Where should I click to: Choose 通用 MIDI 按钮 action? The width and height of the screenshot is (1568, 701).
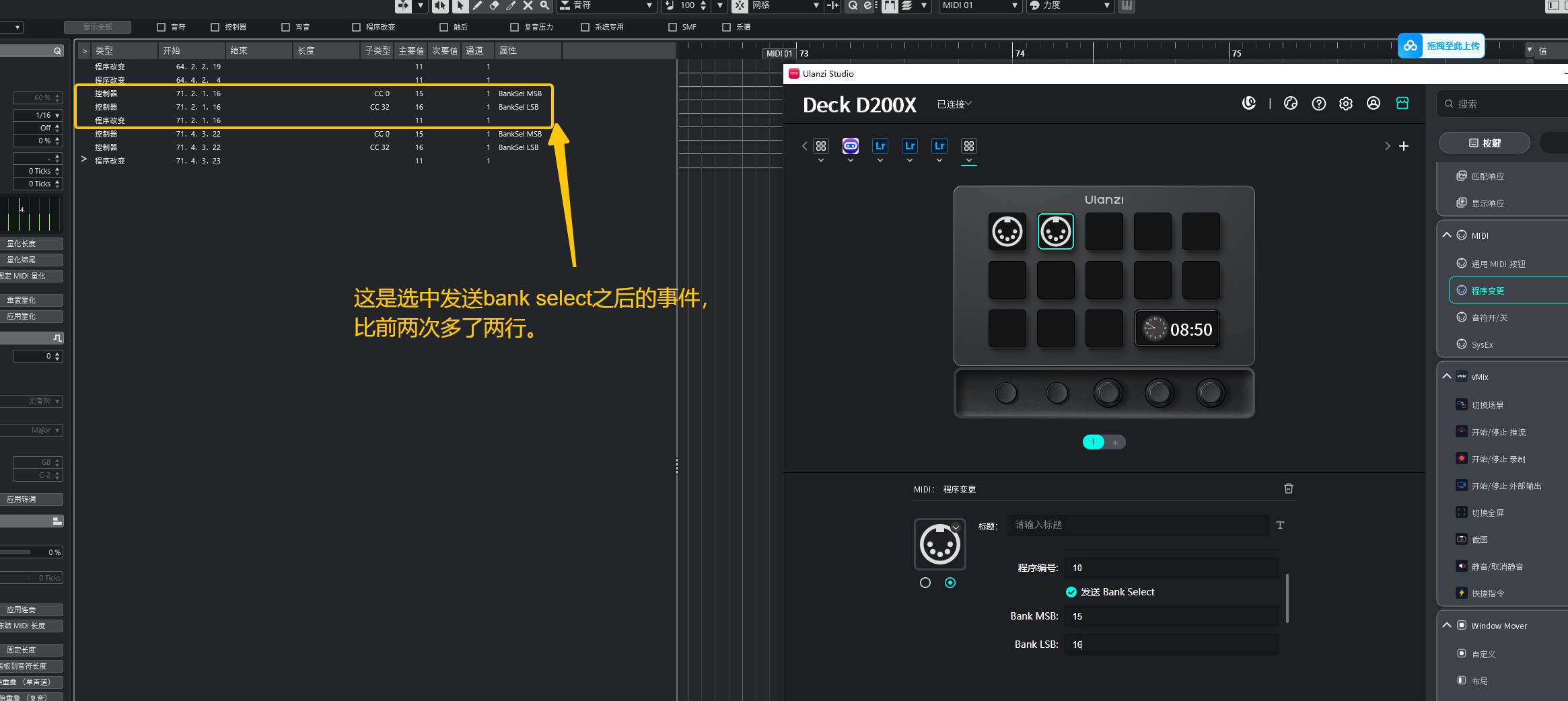(1508, 264)
